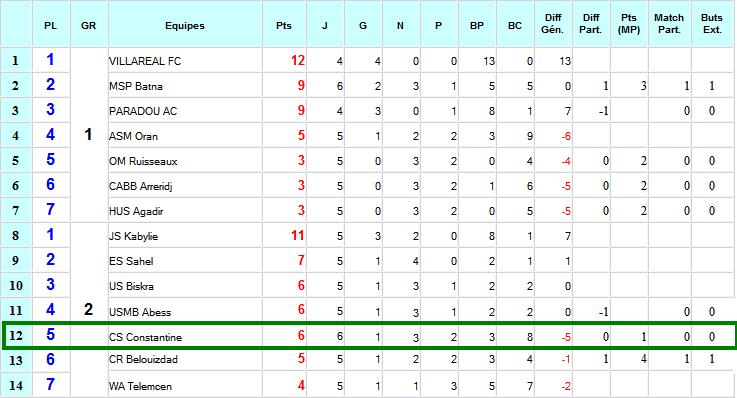The height and width of the screenshot is (398, 737).
Task: Select the ES Sahel team name
Action: coord(131,261)
